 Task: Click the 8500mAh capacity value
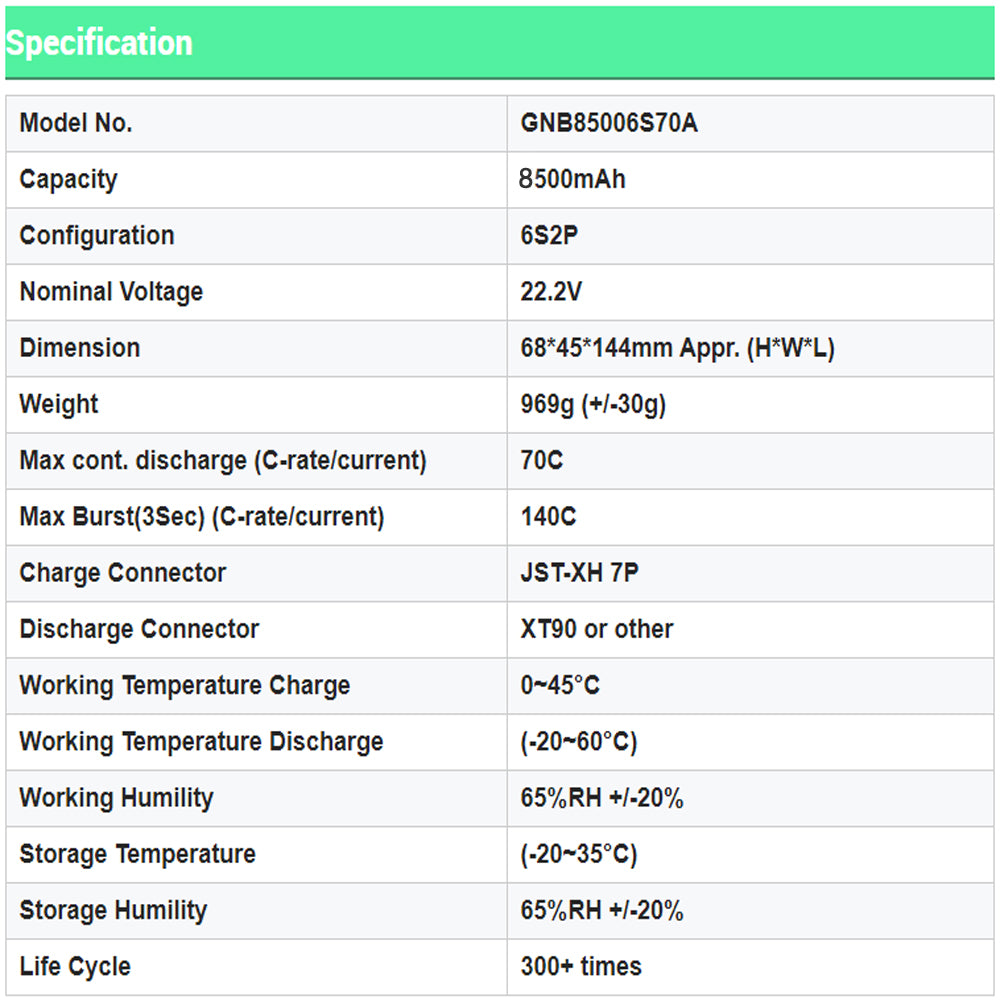coord(572,180)
